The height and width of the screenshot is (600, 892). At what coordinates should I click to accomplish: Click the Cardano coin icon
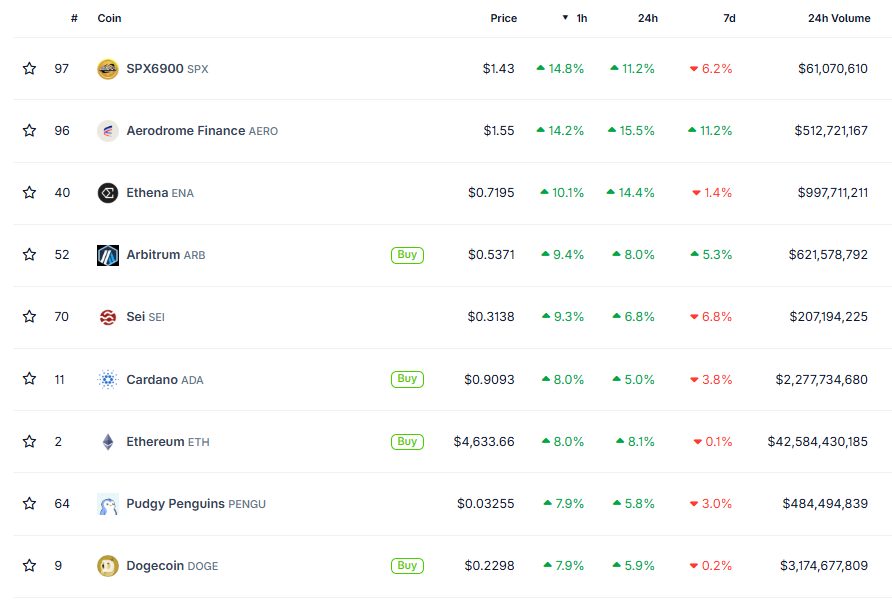(108, 380)
